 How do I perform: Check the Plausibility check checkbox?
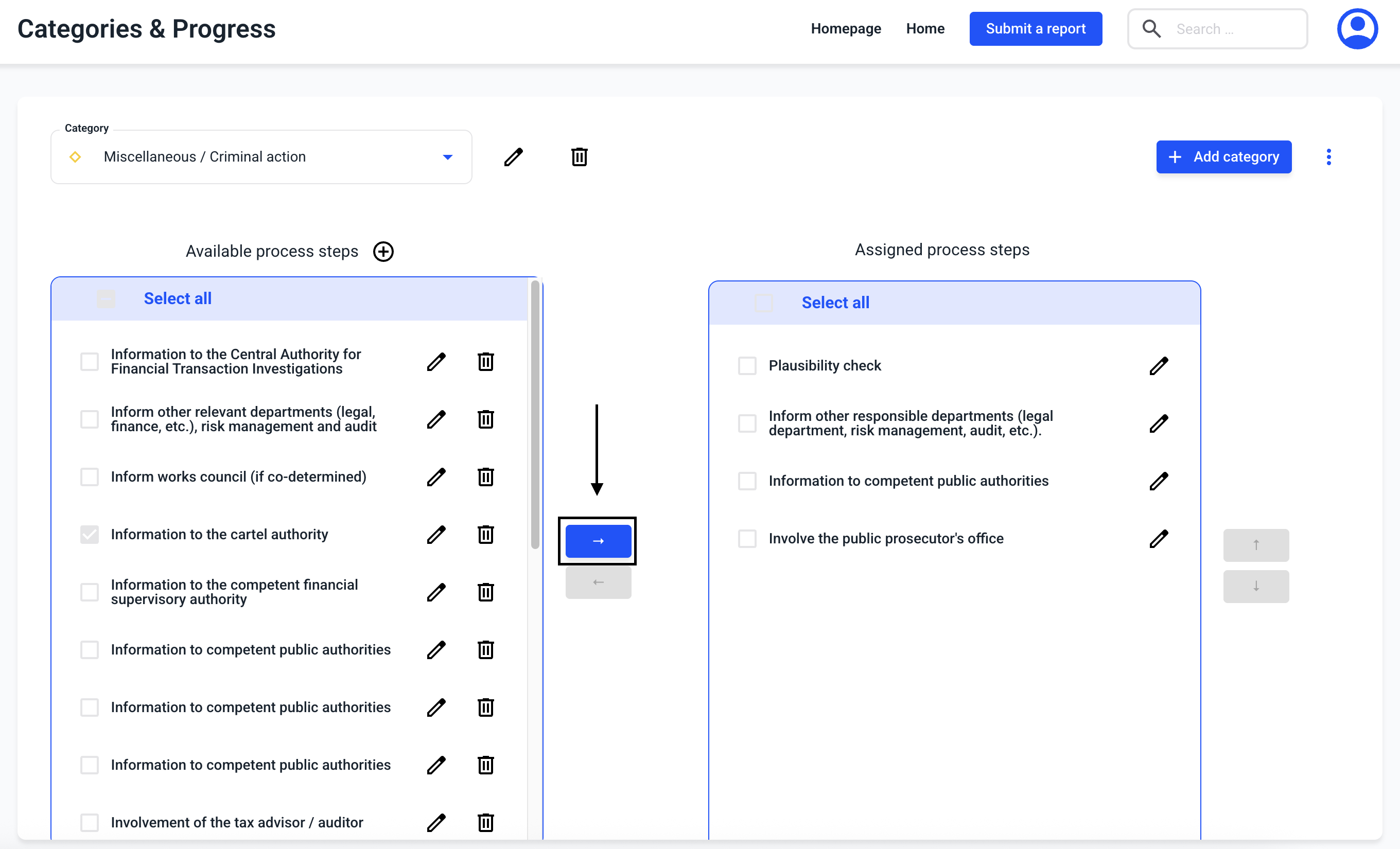pyautogui.click(x=747, y=366)
